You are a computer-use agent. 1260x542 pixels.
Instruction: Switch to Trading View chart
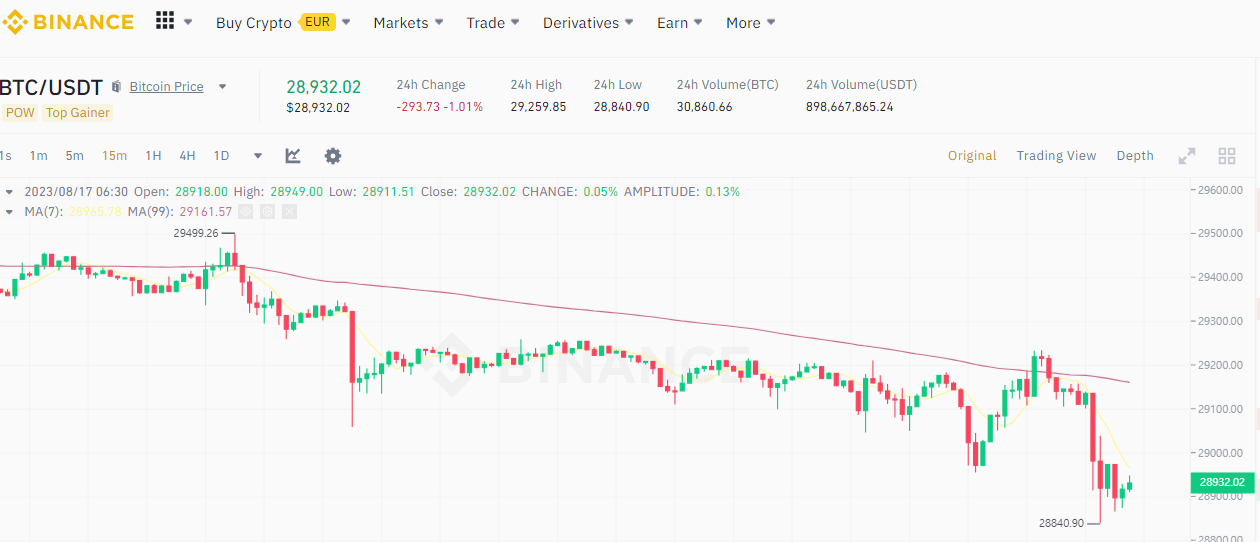1056,155
